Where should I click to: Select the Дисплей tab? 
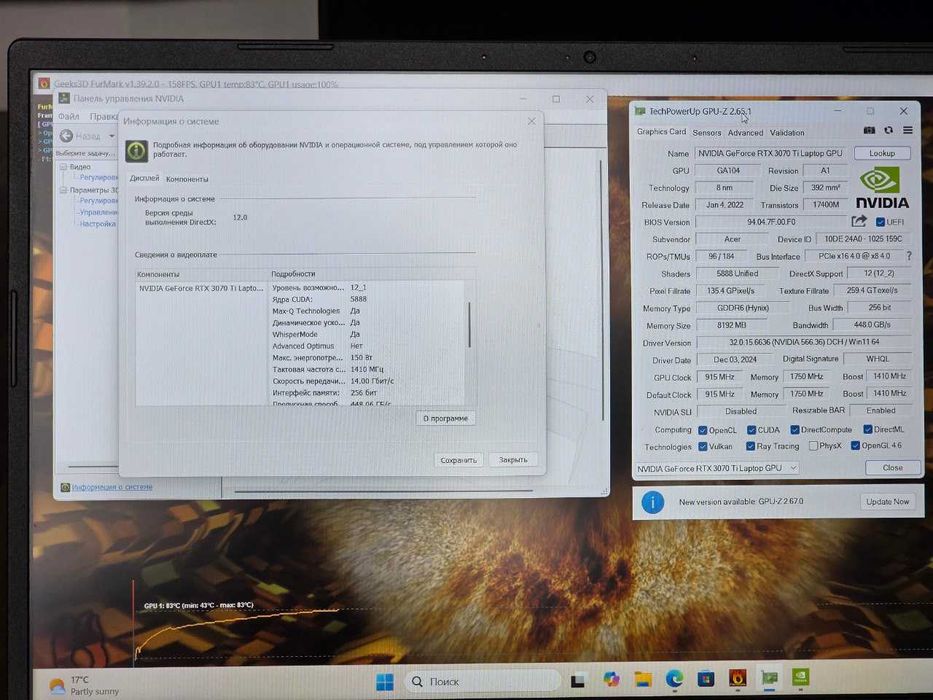[144, 178]
